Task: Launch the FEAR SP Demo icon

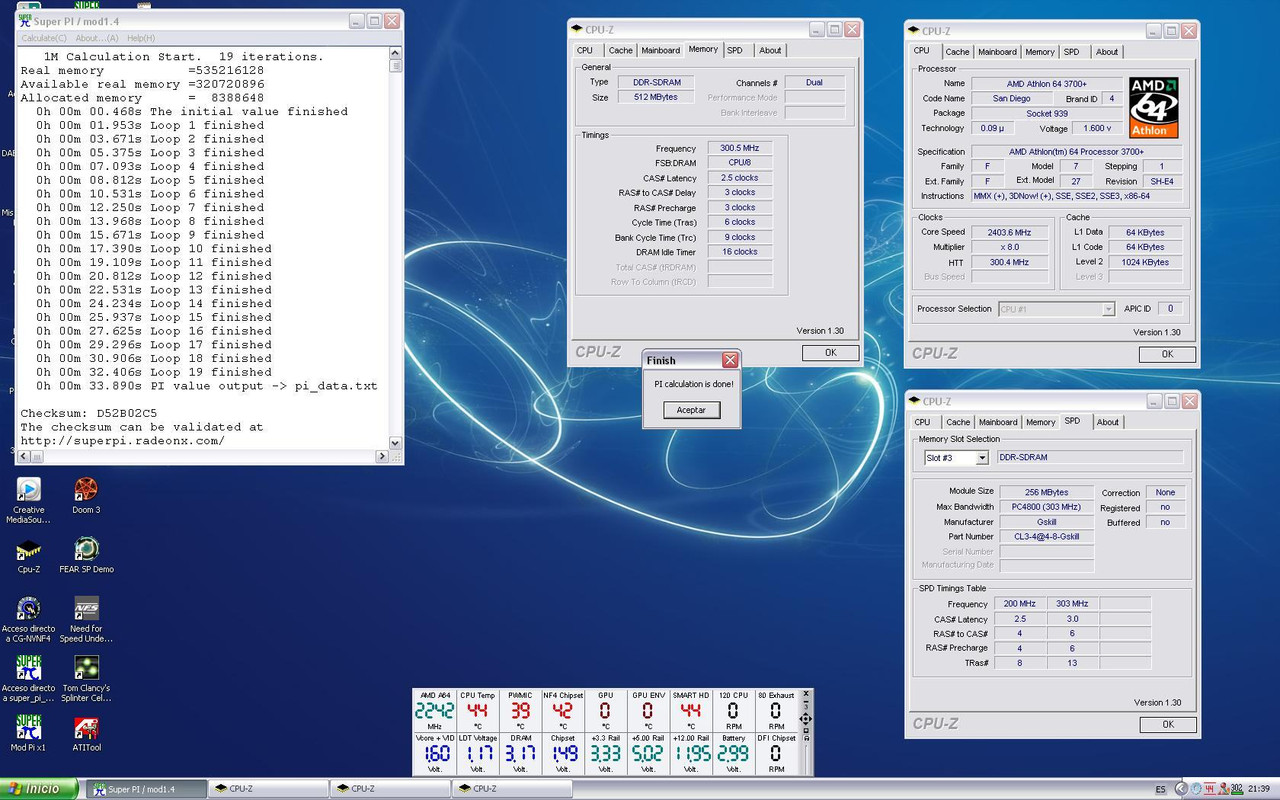Action: [x=86, y=549]
